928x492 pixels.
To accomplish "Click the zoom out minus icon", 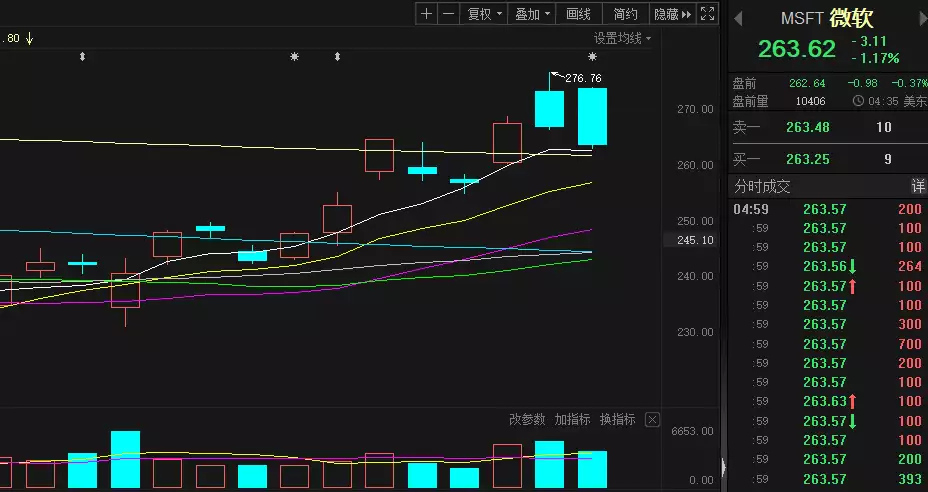I will click(448, 14).
